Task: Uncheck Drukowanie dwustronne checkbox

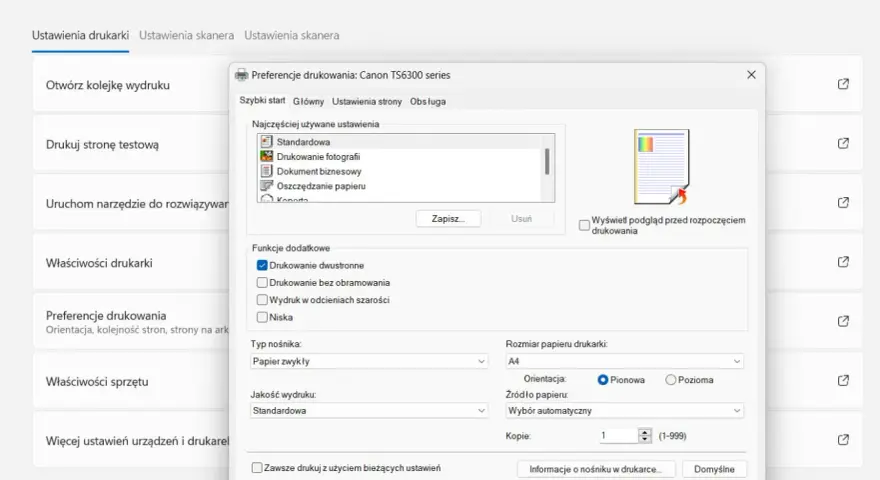Action: coord(262,265)
